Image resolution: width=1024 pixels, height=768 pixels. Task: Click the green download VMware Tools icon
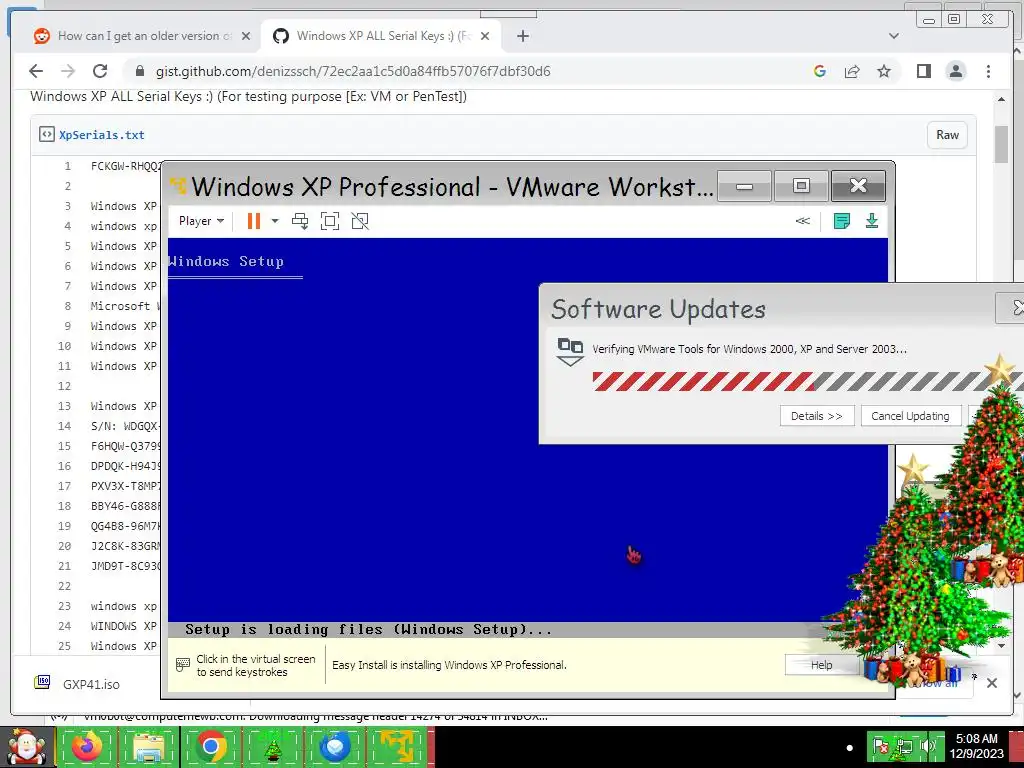click(x=872, y=221)
